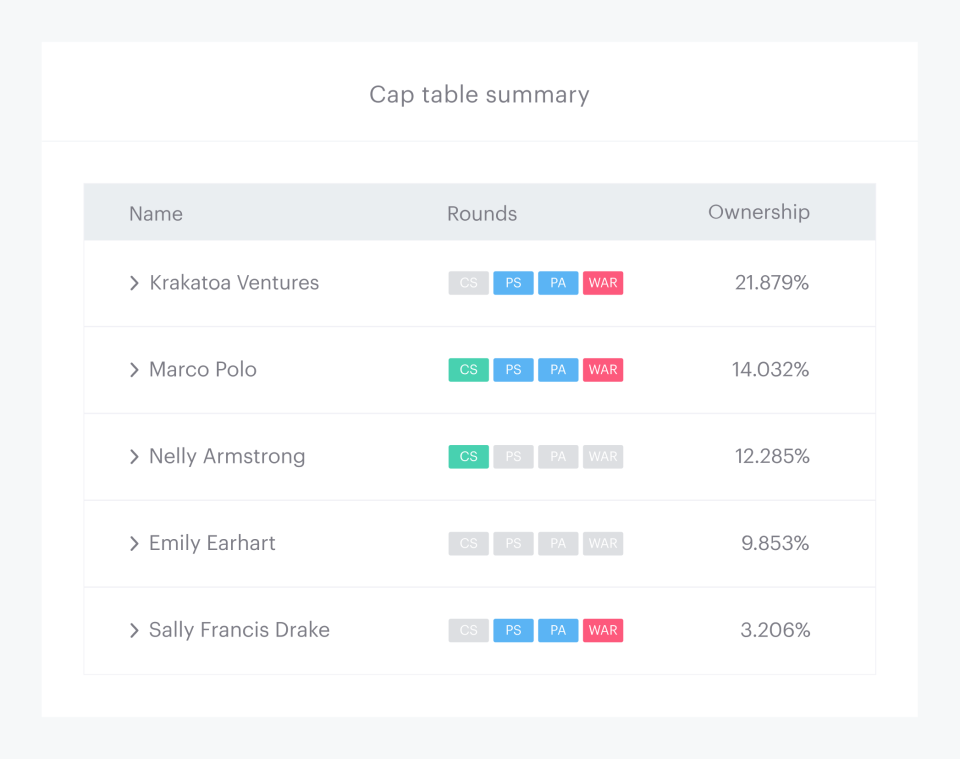Toggle the inactive PS badge on Emily Earhart's row

click(513, 543)
